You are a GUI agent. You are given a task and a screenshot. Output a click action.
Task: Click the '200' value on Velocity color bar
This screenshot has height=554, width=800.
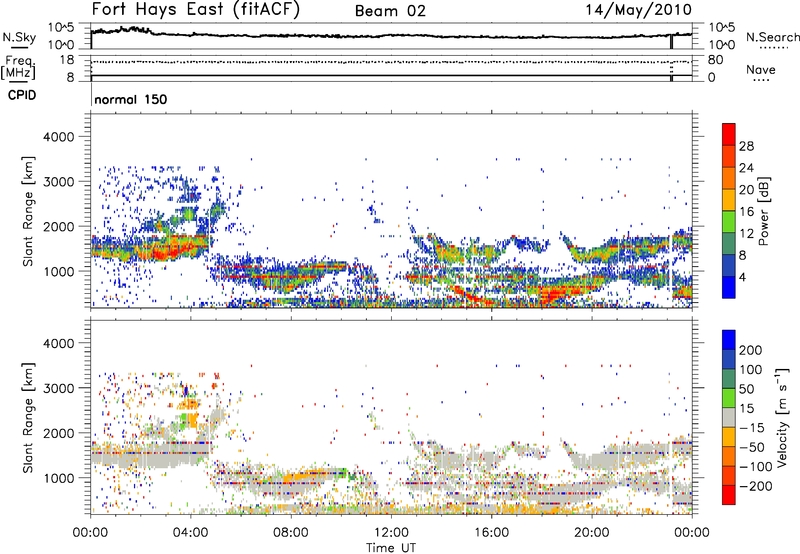tap(751, 350)
